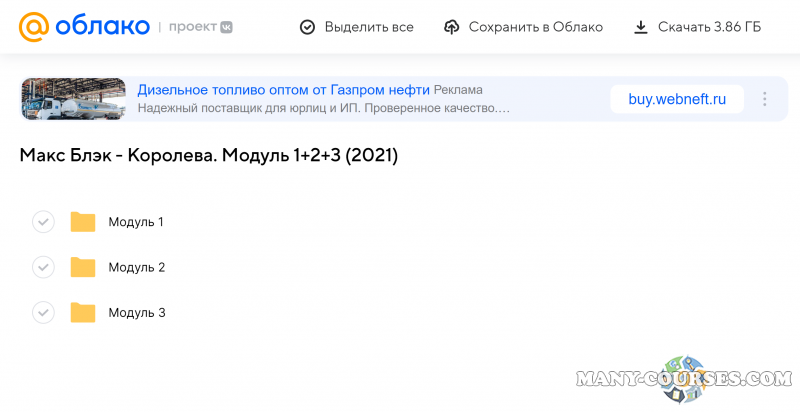Tick the checkbox for Модуль 1

43,222
